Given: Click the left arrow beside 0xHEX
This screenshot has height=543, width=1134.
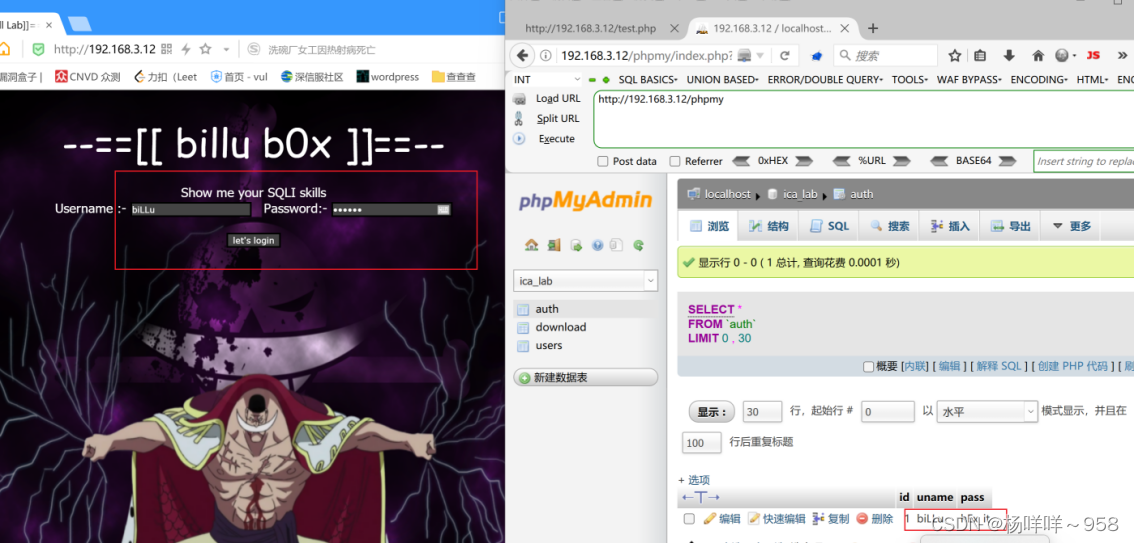Looking at the screenshot, I should [x=741, y=161].
